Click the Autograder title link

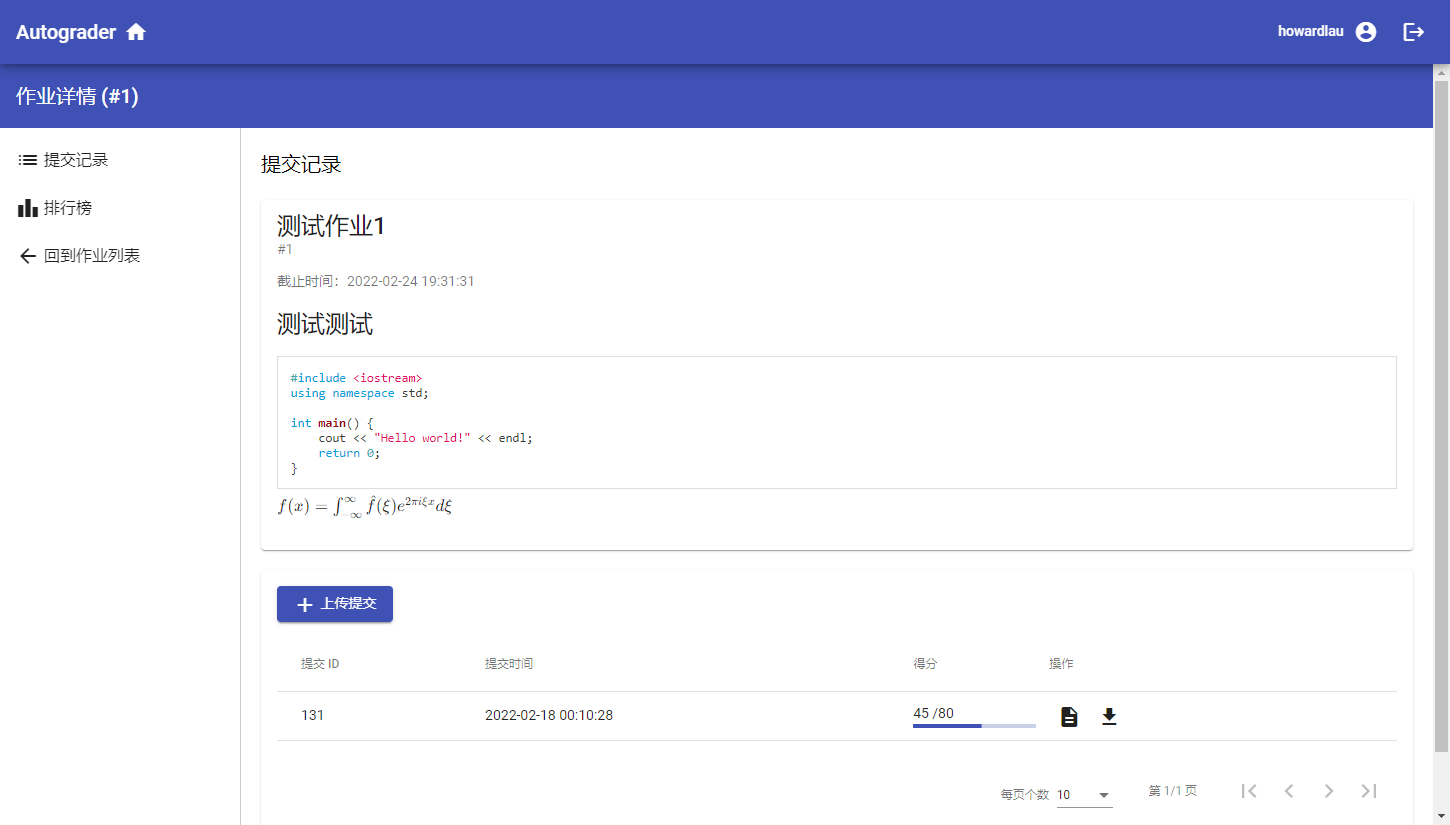pyautogui.click(x=66, y=32)
